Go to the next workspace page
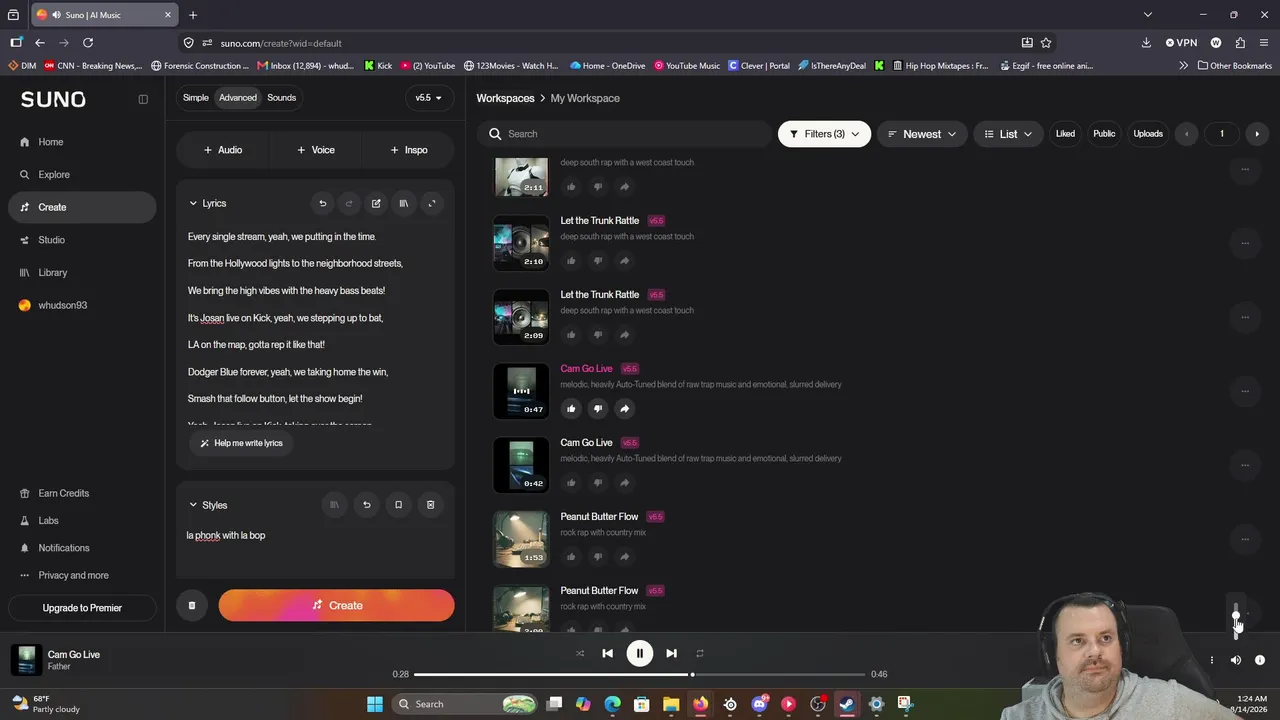The image size is (1280, 720). [x=1257, y=134]
